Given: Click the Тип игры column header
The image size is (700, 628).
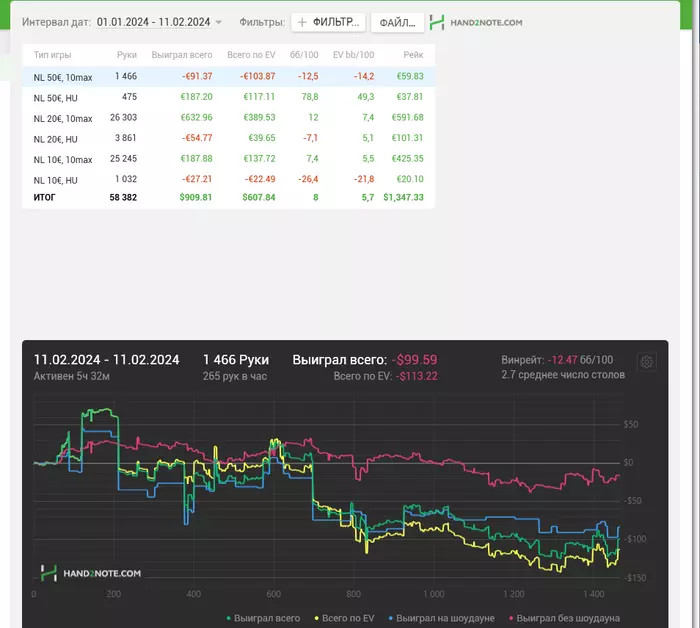Looking at the screenshot, I should pos(52,55).
